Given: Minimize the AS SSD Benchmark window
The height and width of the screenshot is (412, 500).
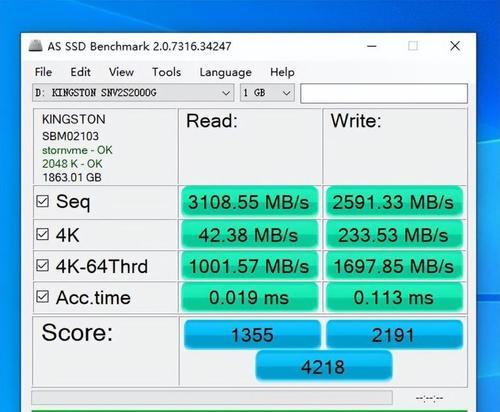Looking at the screenshot, I should pyautogui.click(x=372, y=46).
